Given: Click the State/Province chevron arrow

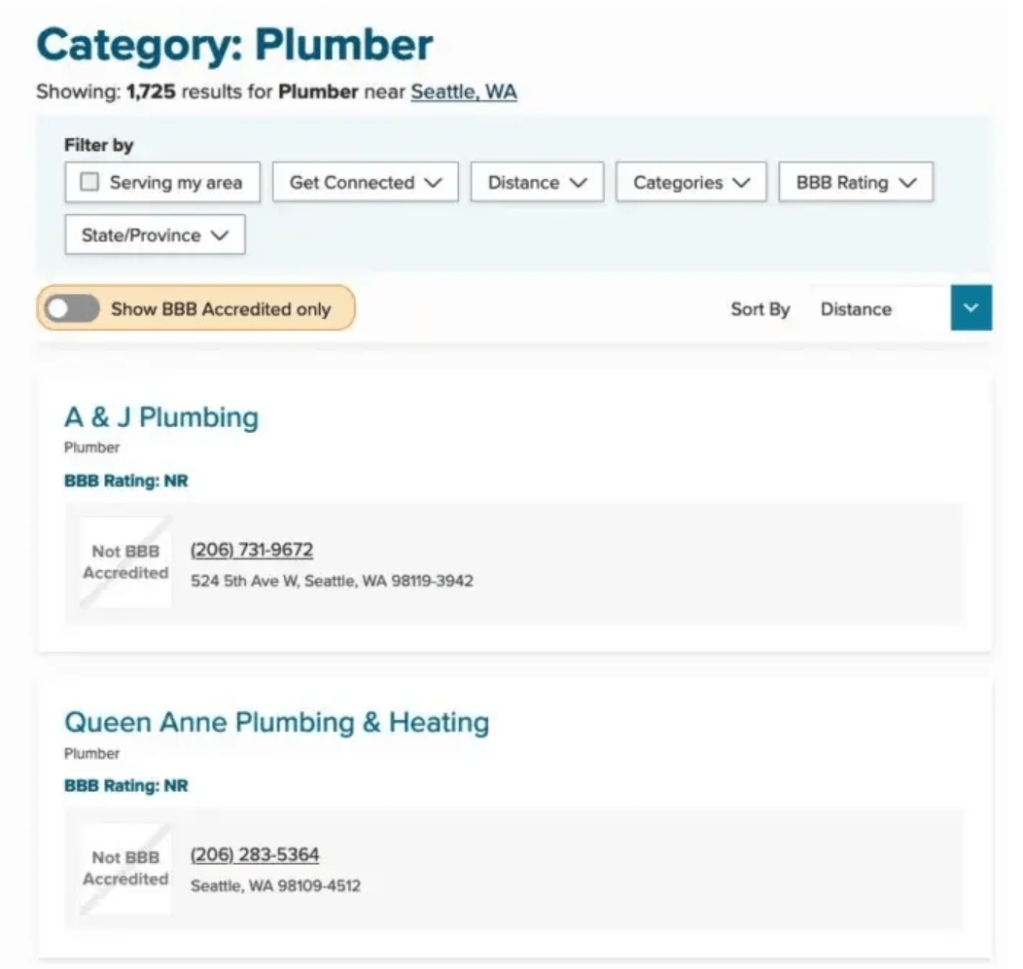Looking at the screenshot, I should [x=220, y=236].
